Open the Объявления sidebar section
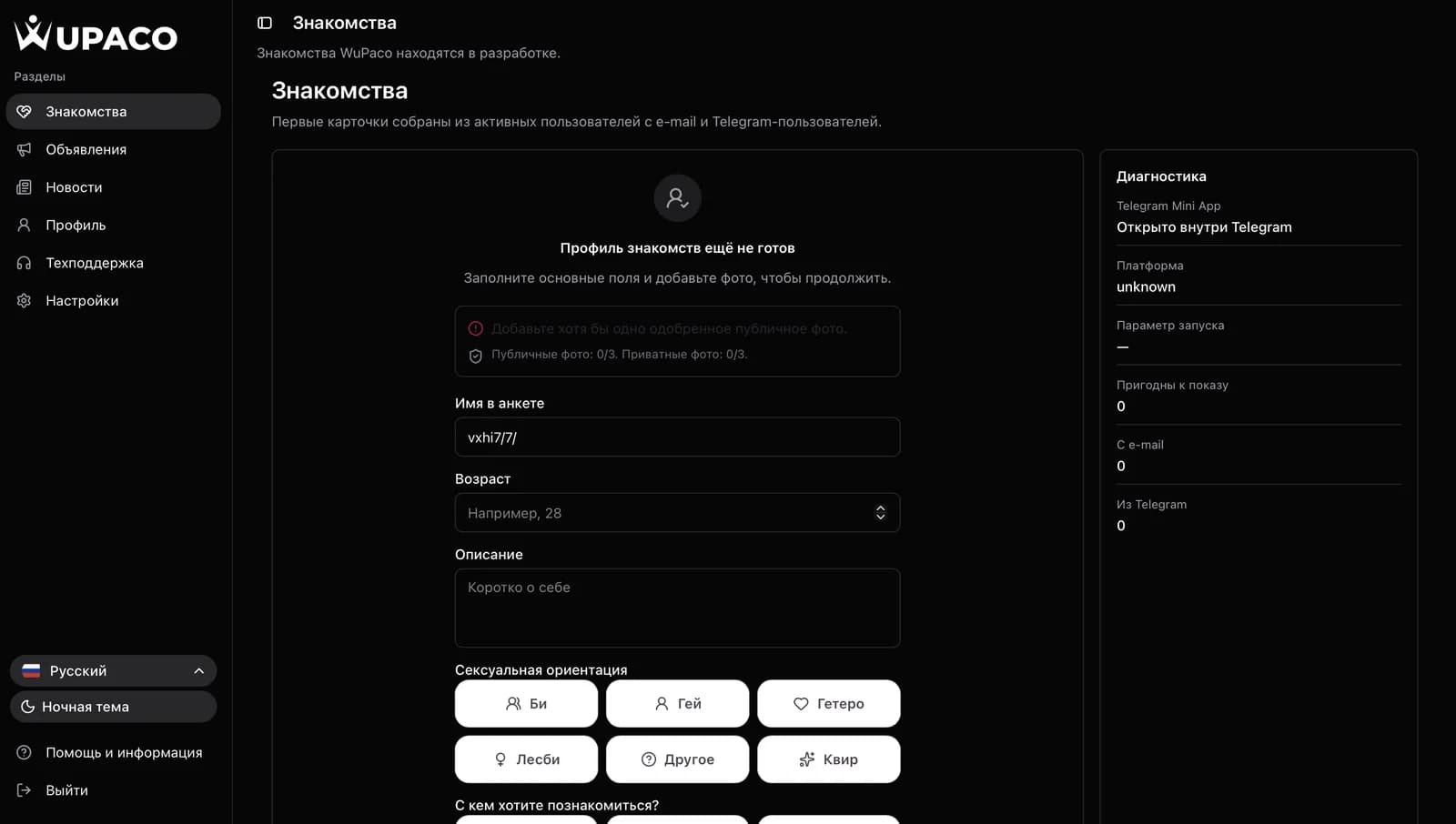1456x824 pixels. [x=114, y=149]
